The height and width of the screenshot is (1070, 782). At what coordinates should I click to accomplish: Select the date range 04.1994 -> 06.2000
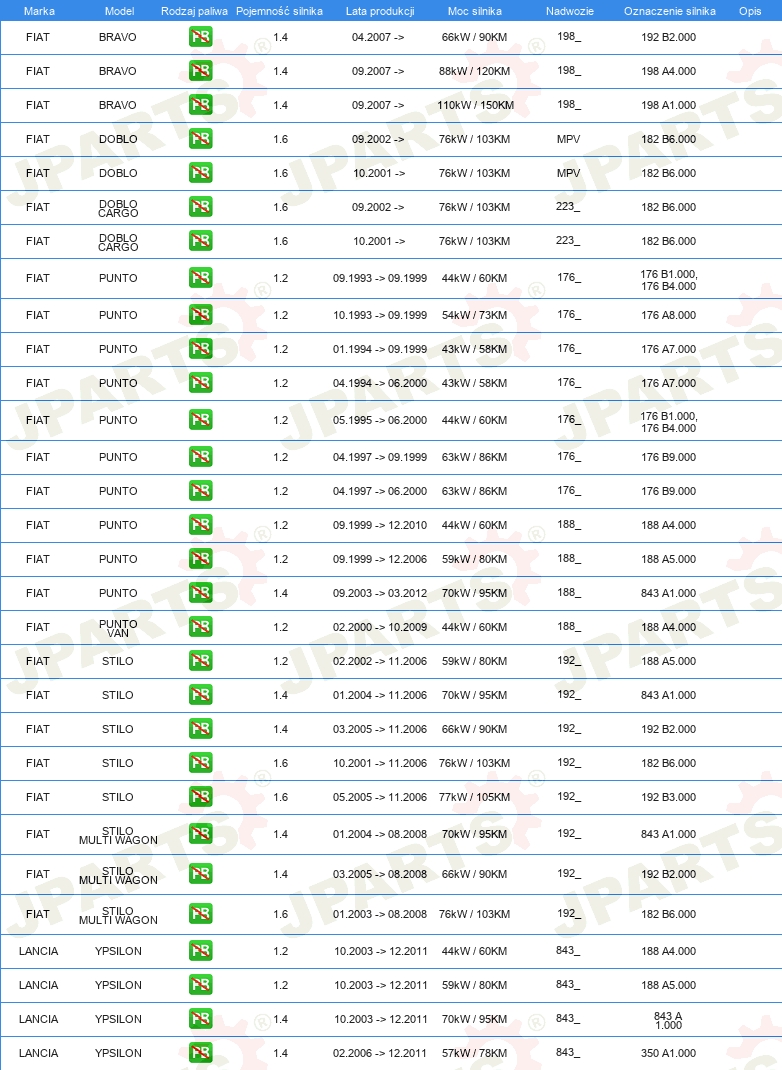pos(380,384)
